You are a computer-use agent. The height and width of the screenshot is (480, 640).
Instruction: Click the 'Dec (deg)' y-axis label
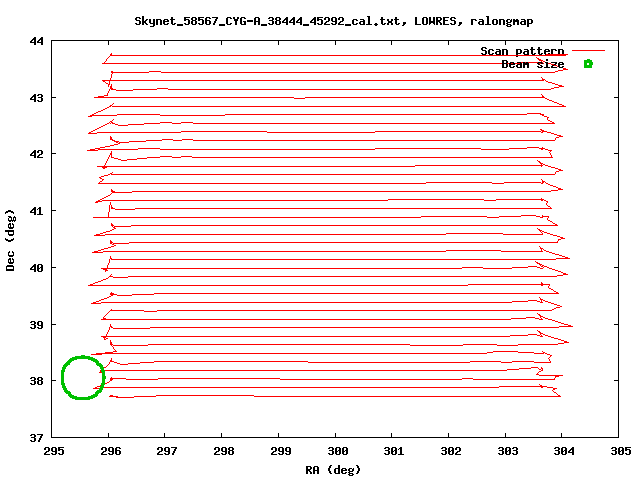click(10, 240)
